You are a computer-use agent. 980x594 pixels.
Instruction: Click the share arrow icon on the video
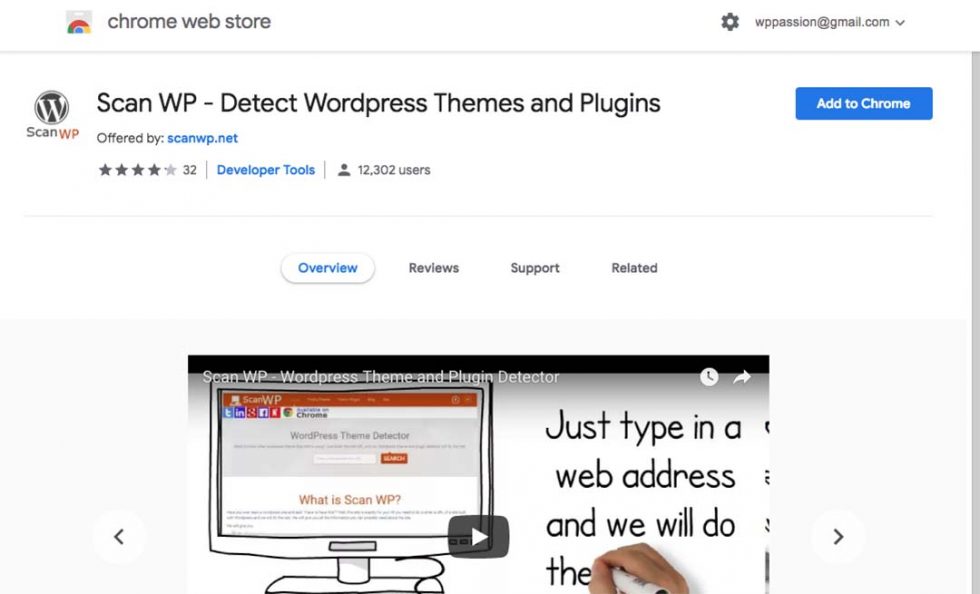coord(742,377)
